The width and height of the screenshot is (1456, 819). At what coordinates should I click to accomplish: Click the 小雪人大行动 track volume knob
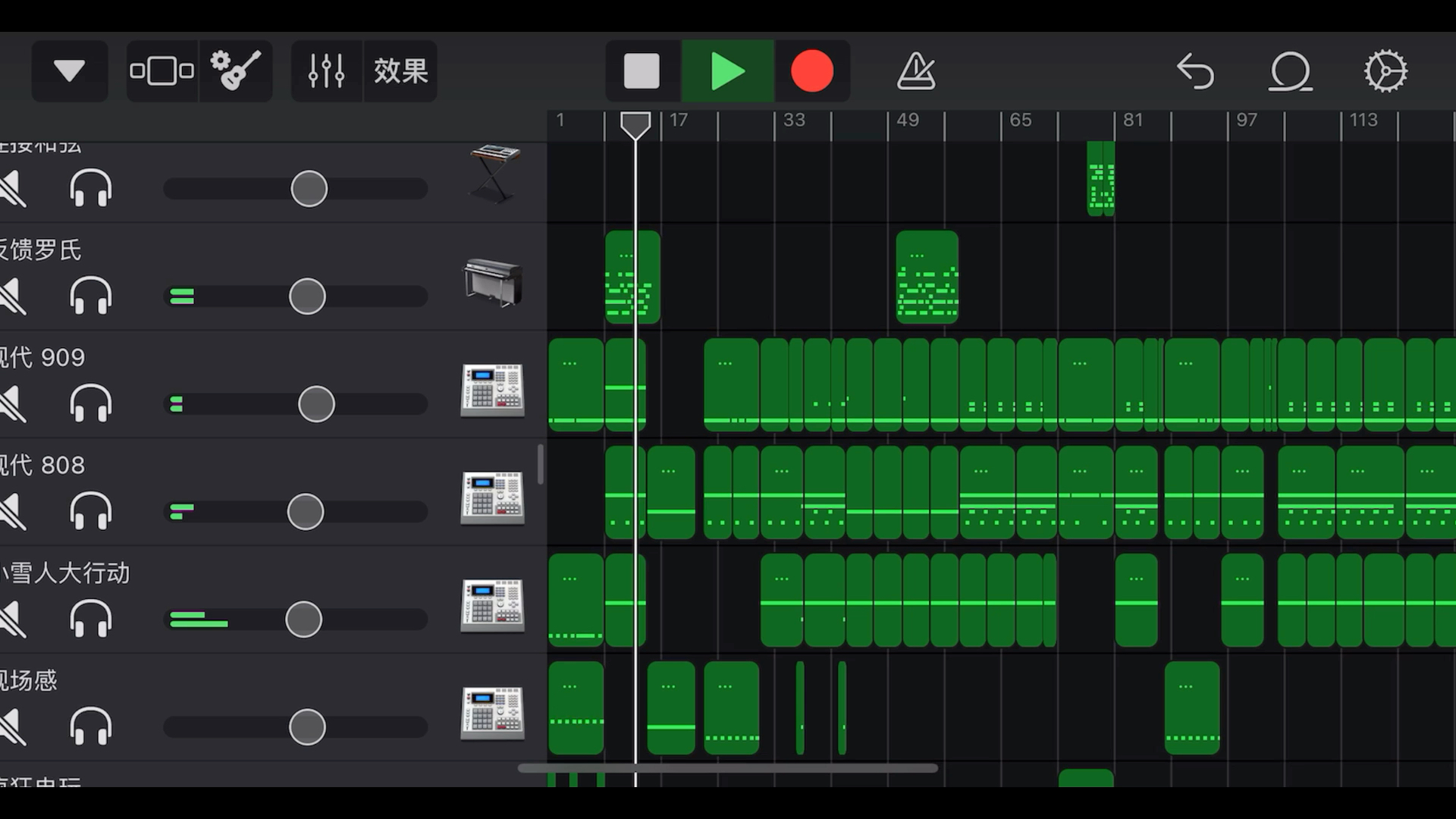pyautogui.click(x=303, y=620)
